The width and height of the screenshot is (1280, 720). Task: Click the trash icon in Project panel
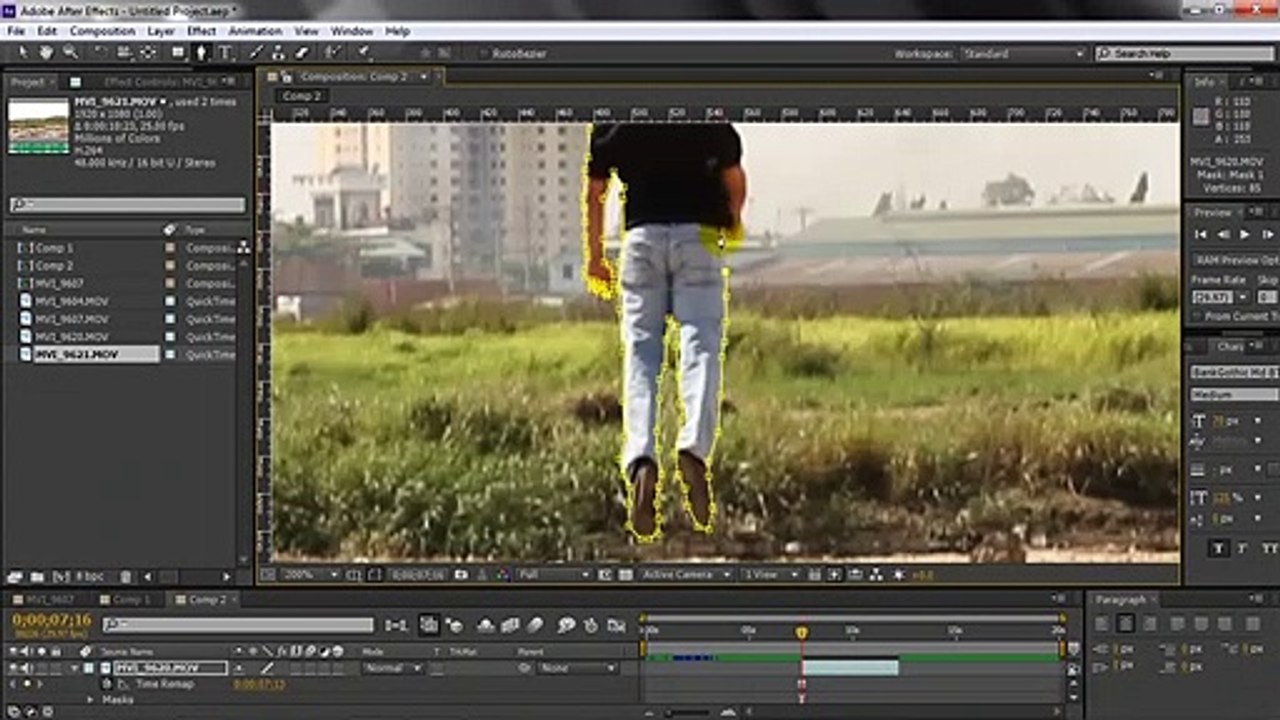point(125,577)
